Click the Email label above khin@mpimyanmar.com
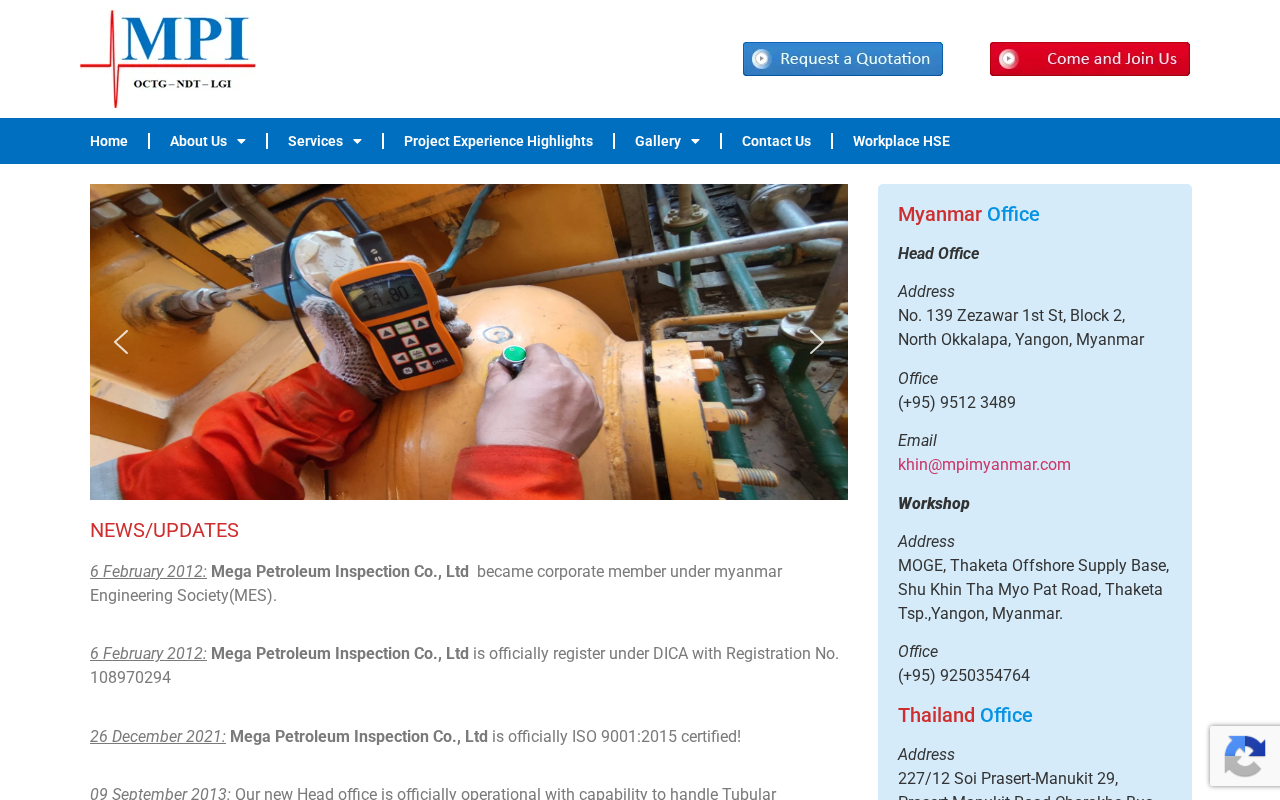 917,441
